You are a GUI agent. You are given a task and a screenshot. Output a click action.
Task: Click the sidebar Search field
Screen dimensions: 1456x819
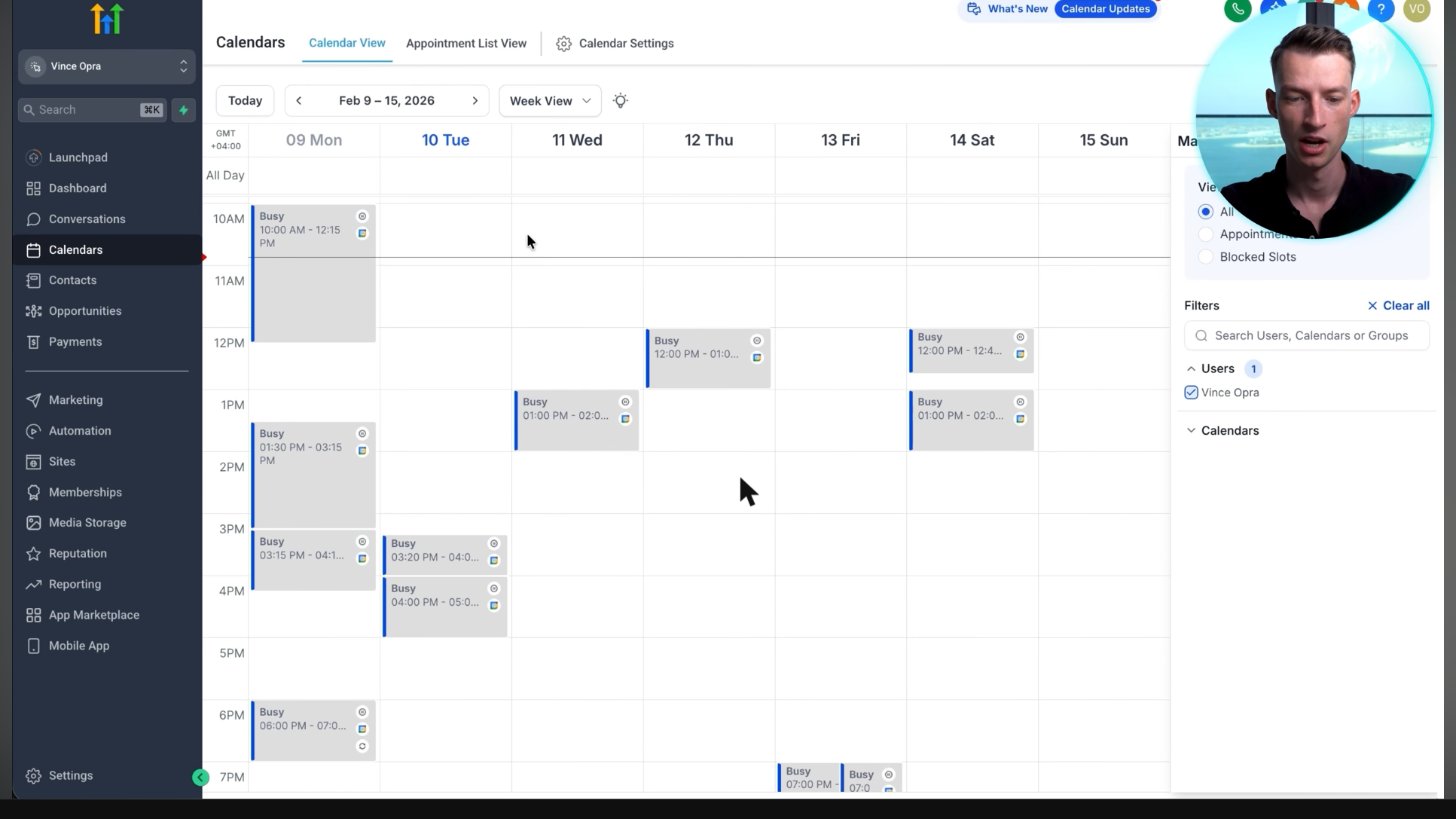[92, 110]
